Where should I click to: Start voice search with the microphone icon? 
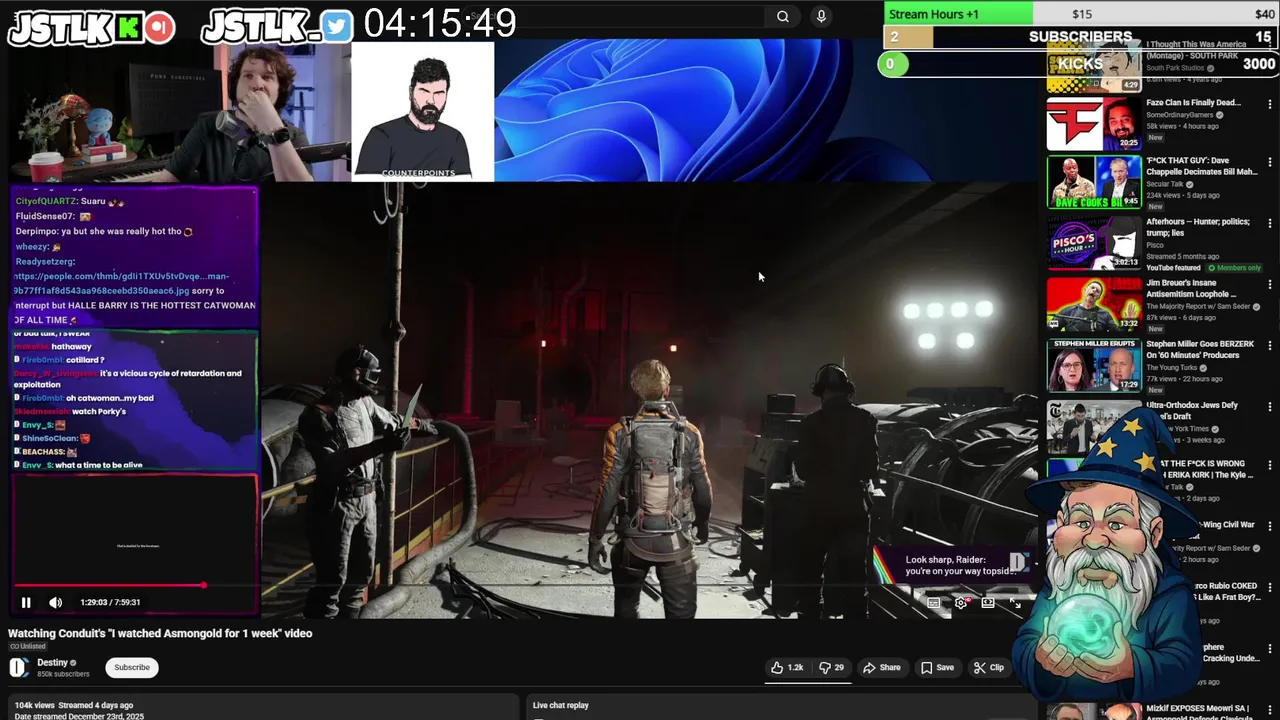coord(821,16)
